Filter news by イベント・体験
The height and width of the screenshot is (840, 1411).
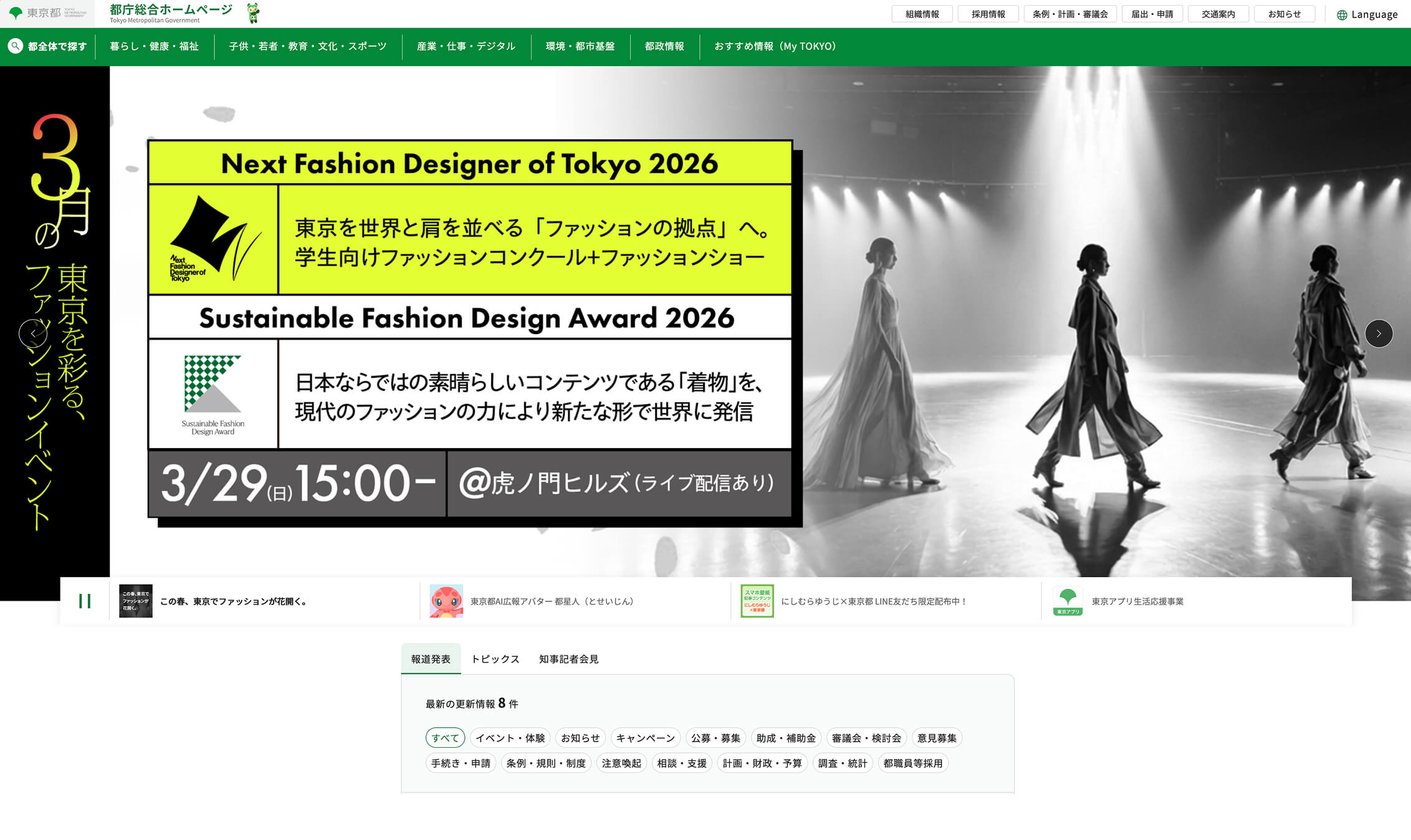510,738
